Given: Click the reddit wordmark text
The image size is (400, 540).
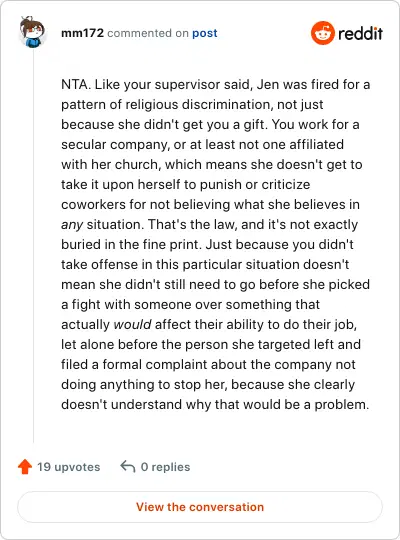Looking at the screenshot, I should 360,33.
